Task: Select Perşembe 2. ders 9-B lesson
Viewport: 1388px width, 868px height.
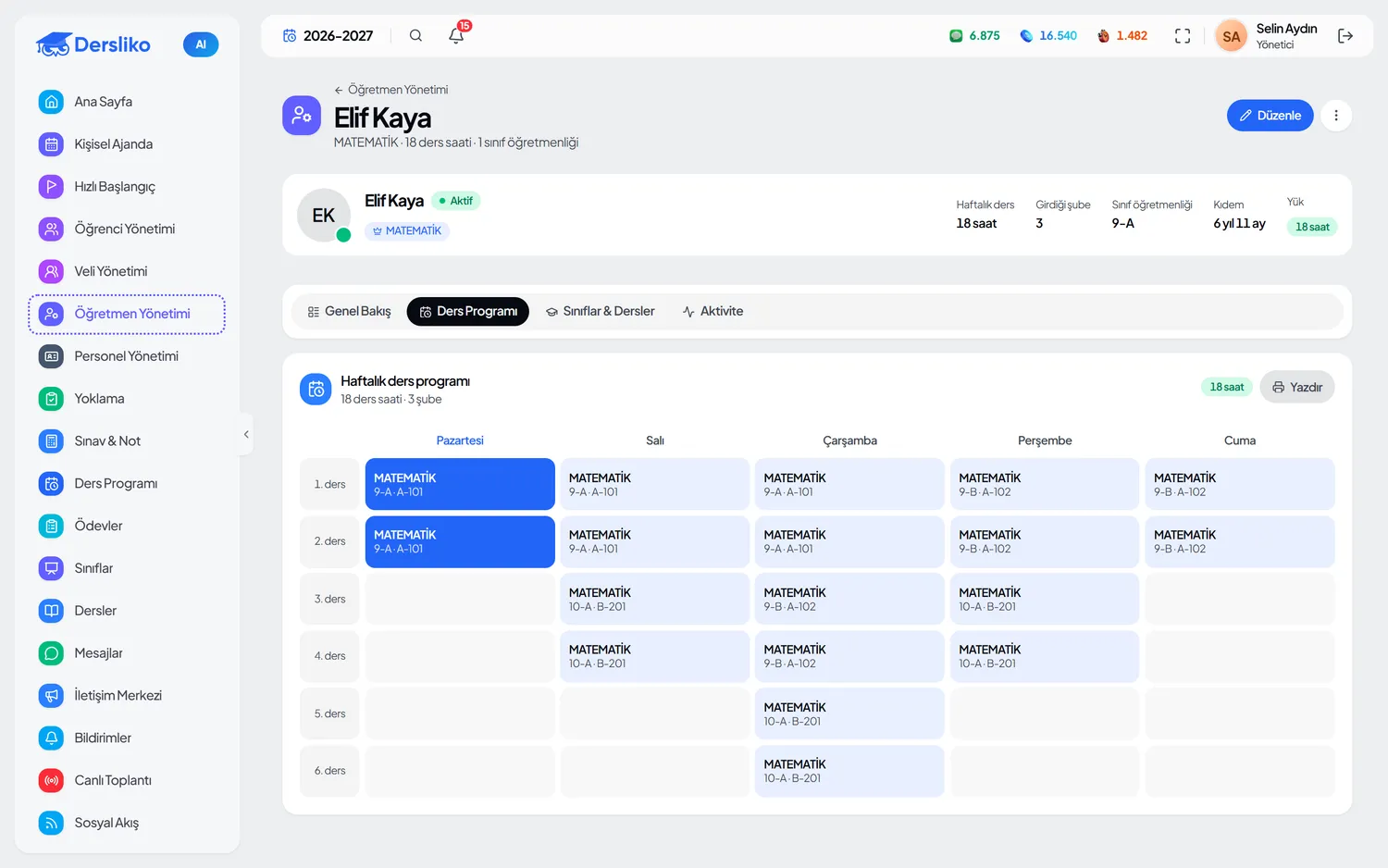Action: [x=1045, y=541]
